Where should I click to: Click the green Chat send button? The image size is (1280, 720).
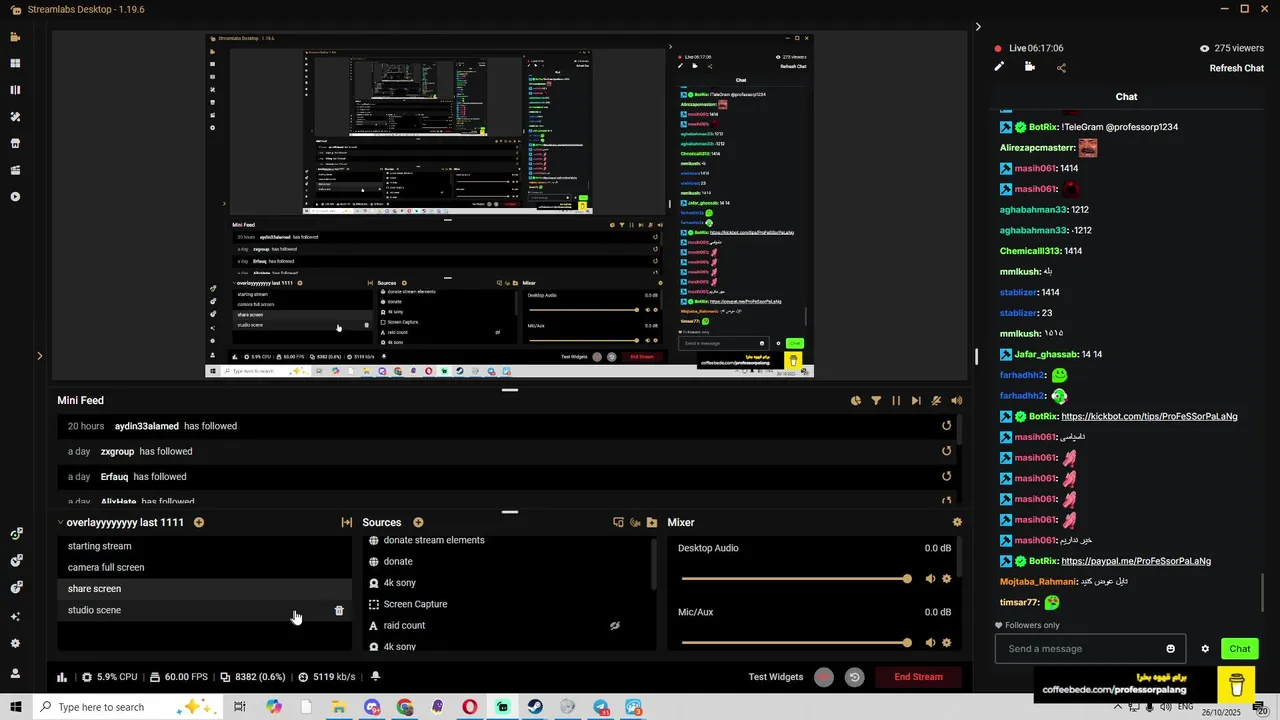pos(1240,649)
